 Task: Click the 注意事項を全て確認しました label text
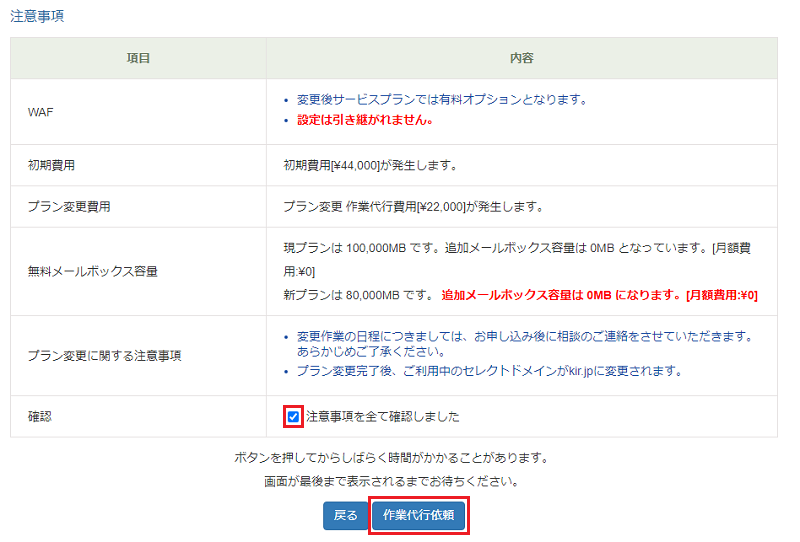pyautogui.click(x=383, y=416)
